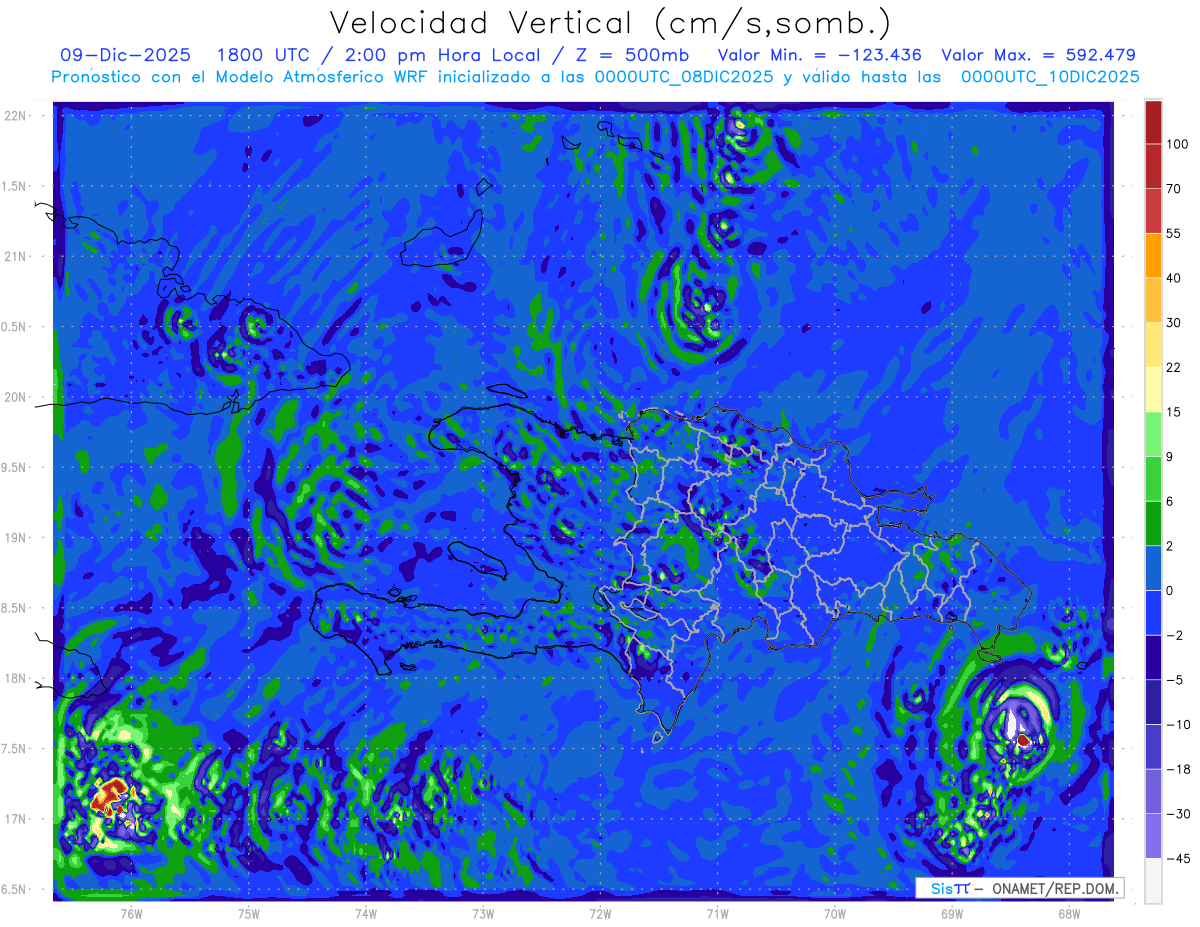The image size is (1200, 927).
Task: Pick the yellow swatch between 22 and 30
Action: click(x=1153, y=344)
